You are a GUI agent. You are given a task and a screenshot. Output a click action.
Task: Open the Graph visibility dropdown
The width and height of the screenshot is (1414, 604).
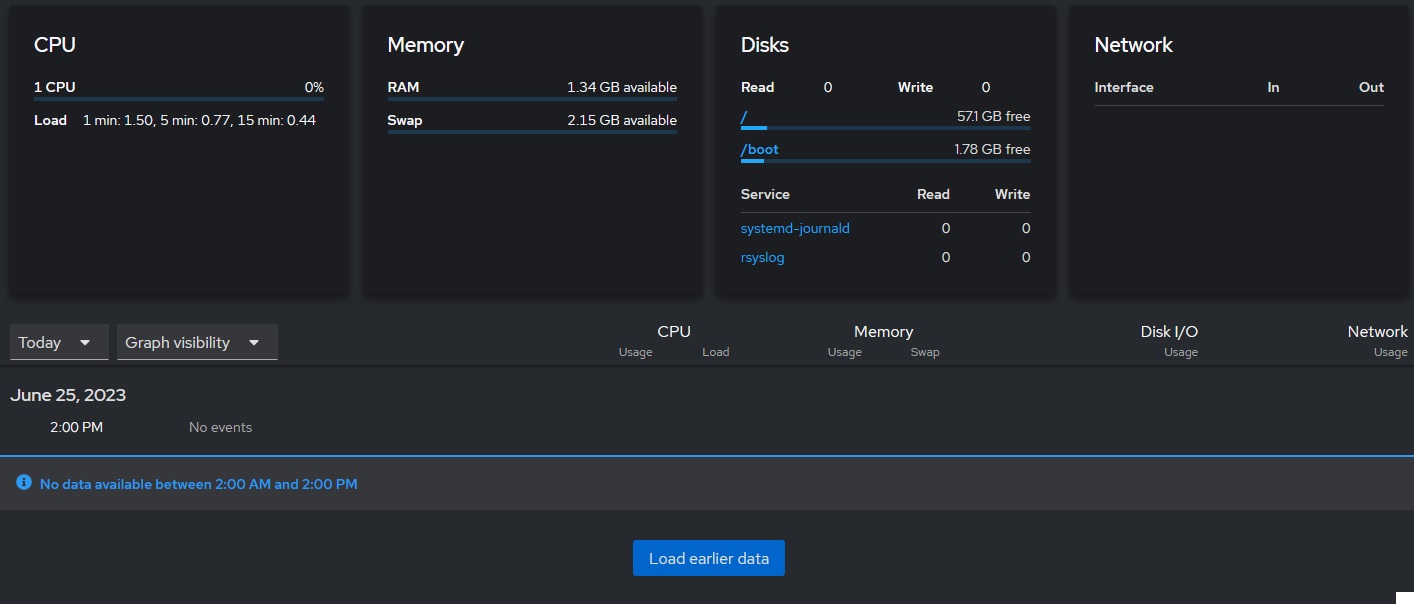click(196, 341)
